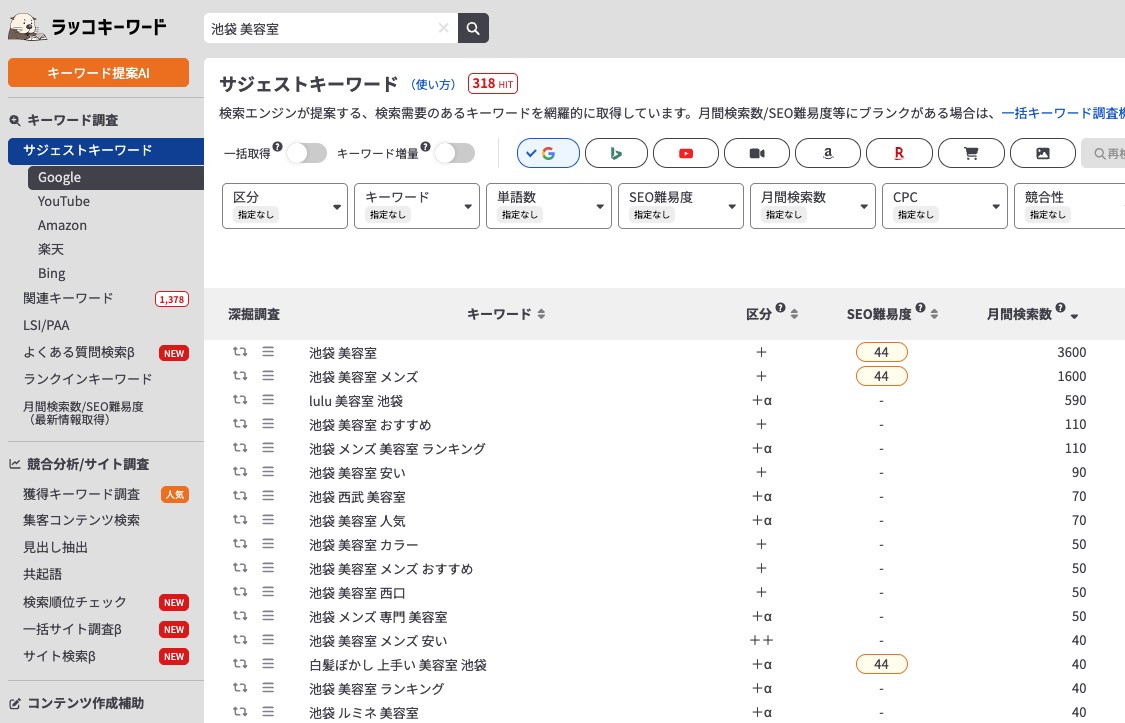Open the 使い方 help link

pyautogui.click(x=433, y=85)
